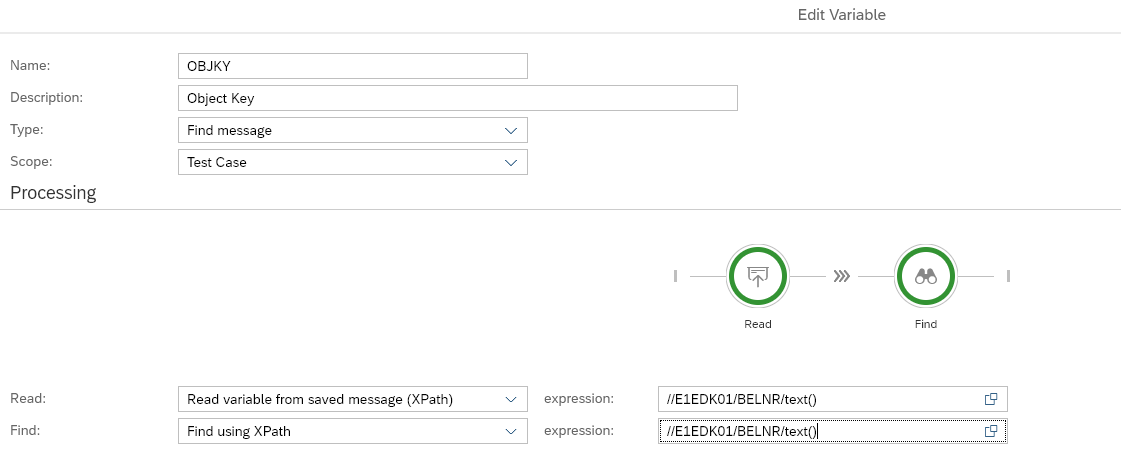This screenshot has width=1121, height=460.
Task: Click the Description field with Object Key
Action: coord(457,98)
